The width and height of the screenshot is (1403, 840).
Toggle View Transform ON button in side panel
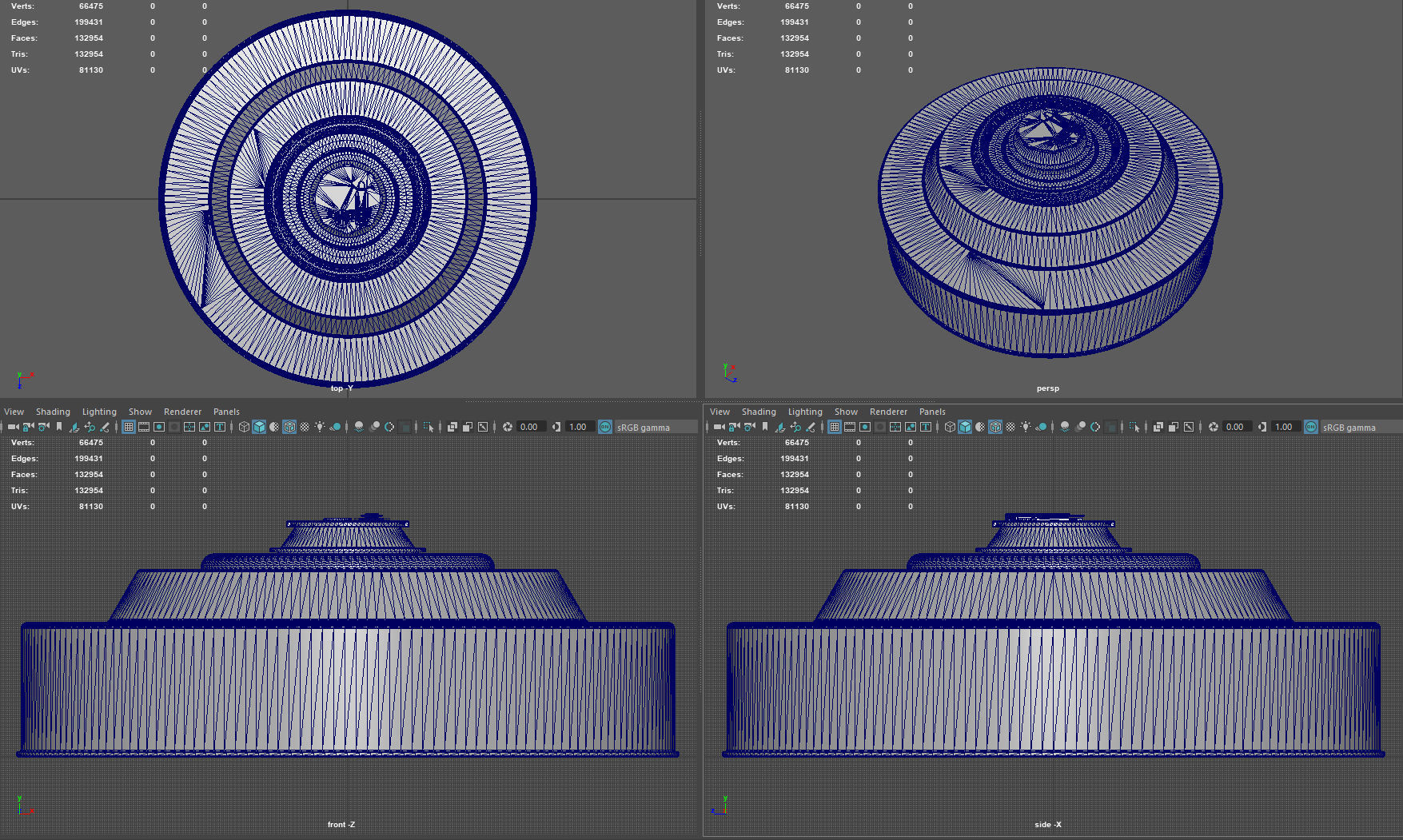1311,427
